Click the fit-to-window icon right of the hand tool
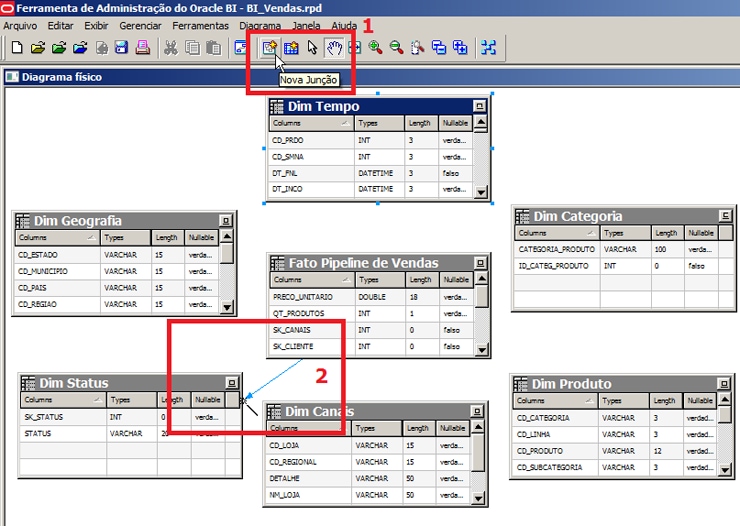The width and height of the screenshot is (740, 526). (355, 48)
